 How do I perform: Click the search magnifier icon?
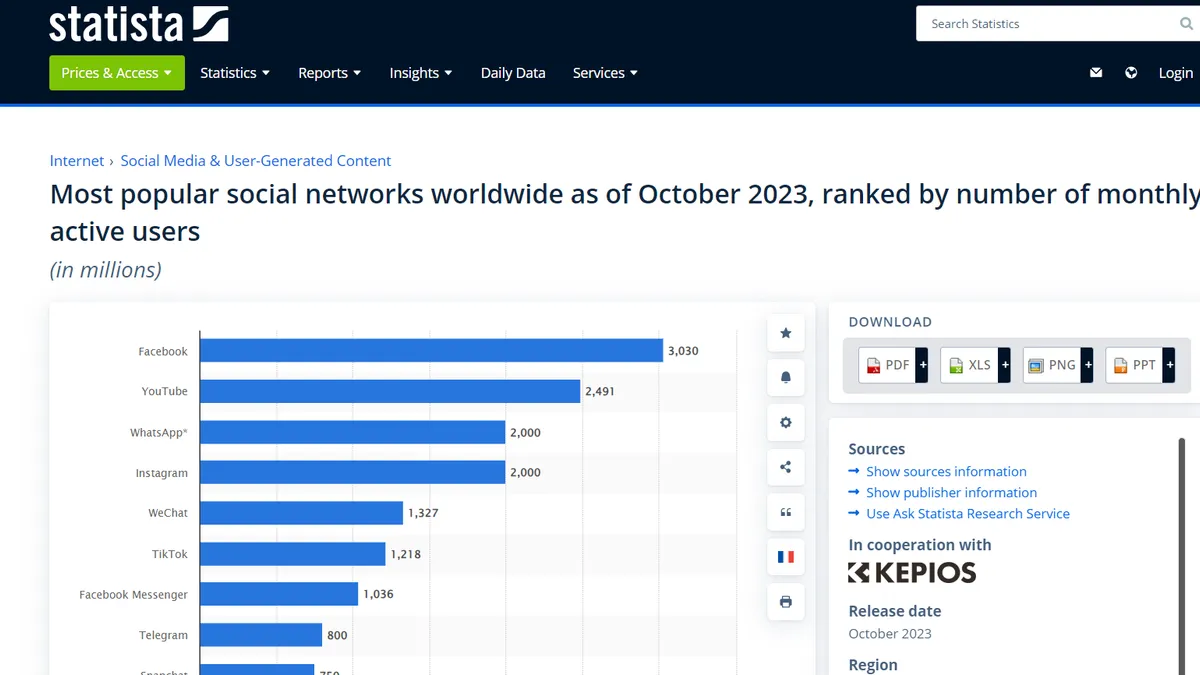tap(1186, 24)
